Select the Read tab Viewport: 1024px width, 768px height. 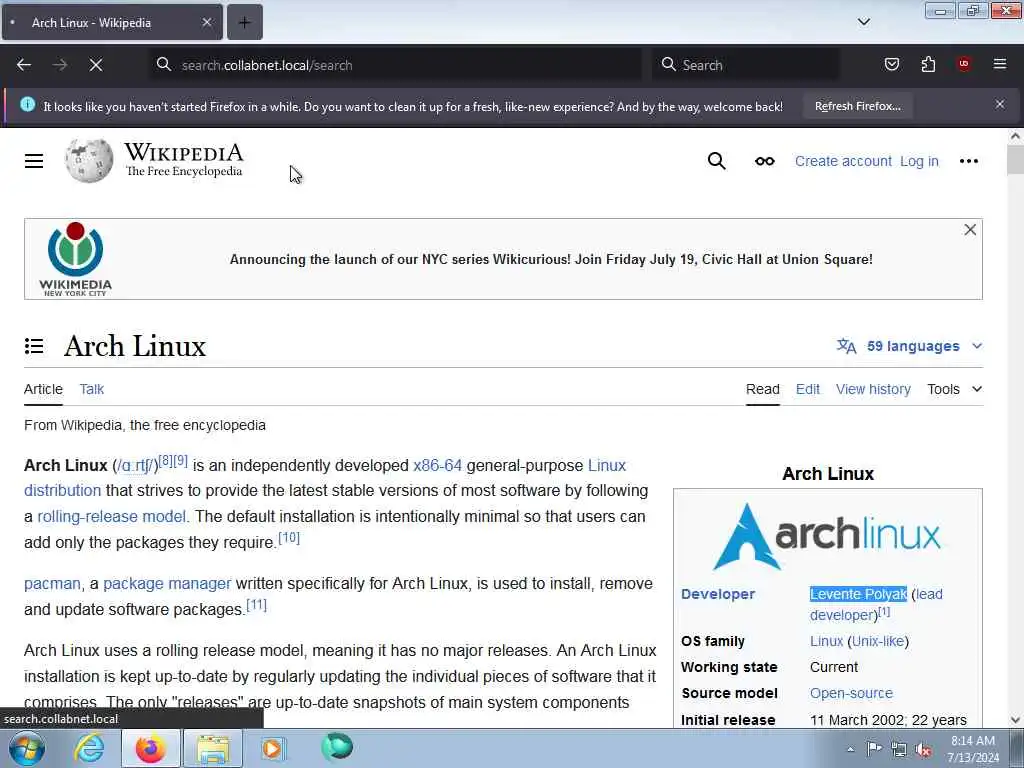(x=762, y=389)
